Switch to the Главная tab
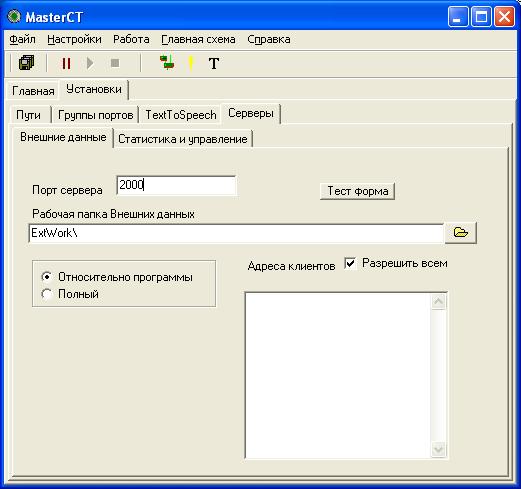The height and width of the screenshot is (489, 521). 33,91
